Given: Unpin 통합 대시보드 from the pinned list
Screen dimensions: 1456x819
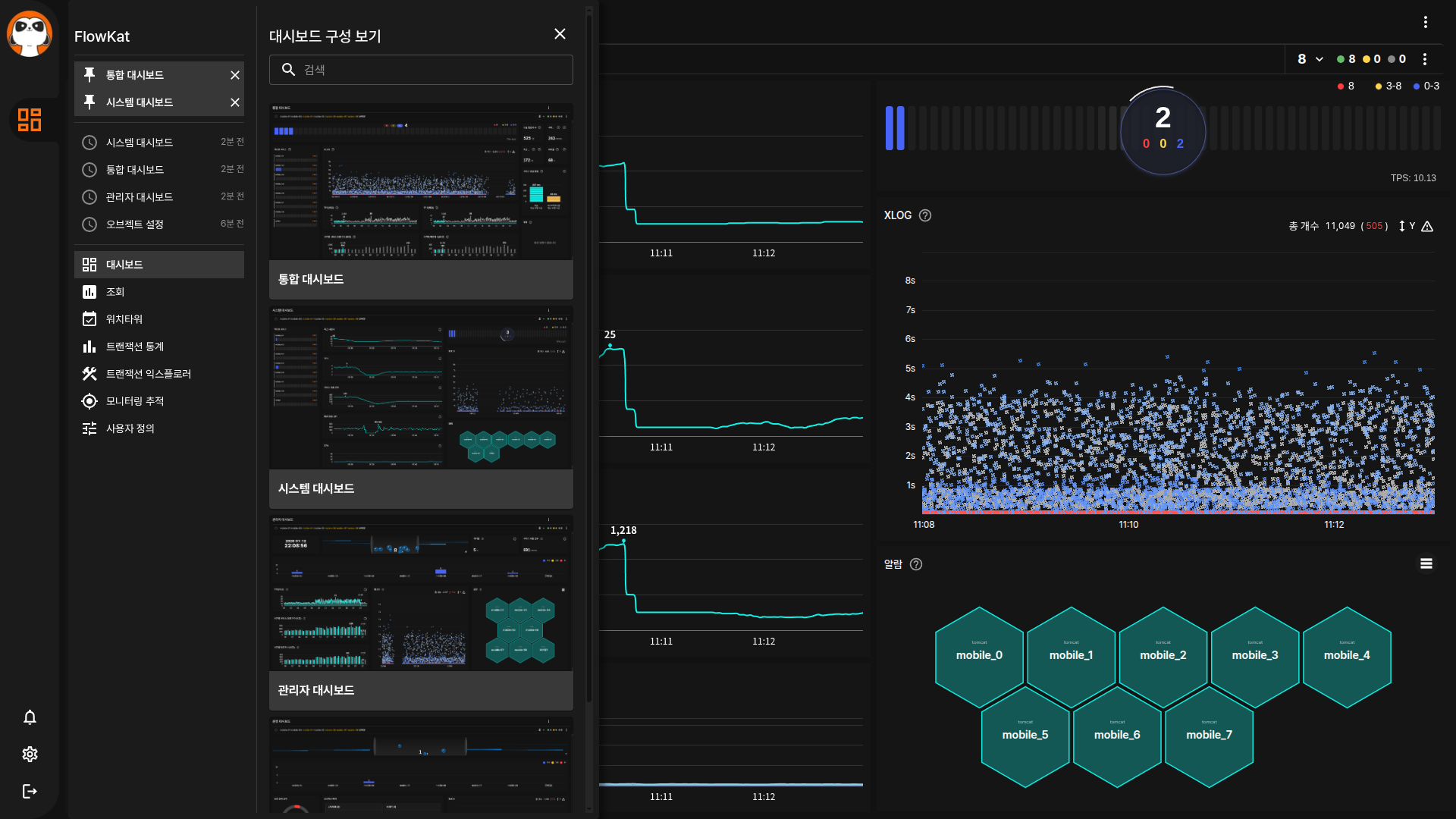Looking at the screenshot, I should pos(235,75).
